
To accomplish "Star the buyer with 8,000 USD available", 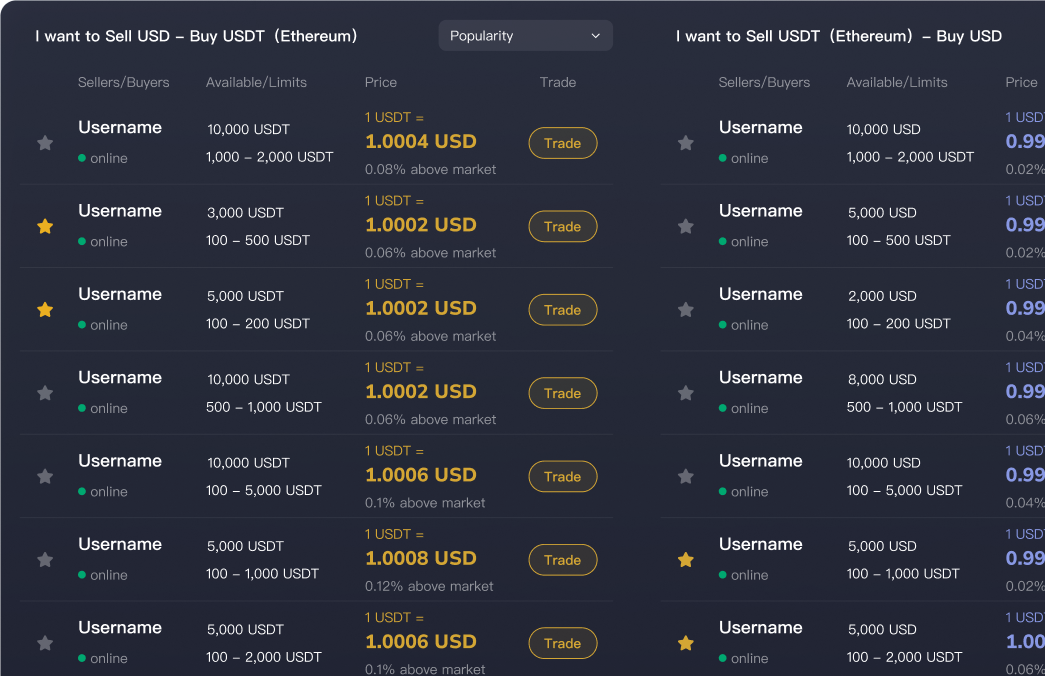I will click(x=686, y=393).
